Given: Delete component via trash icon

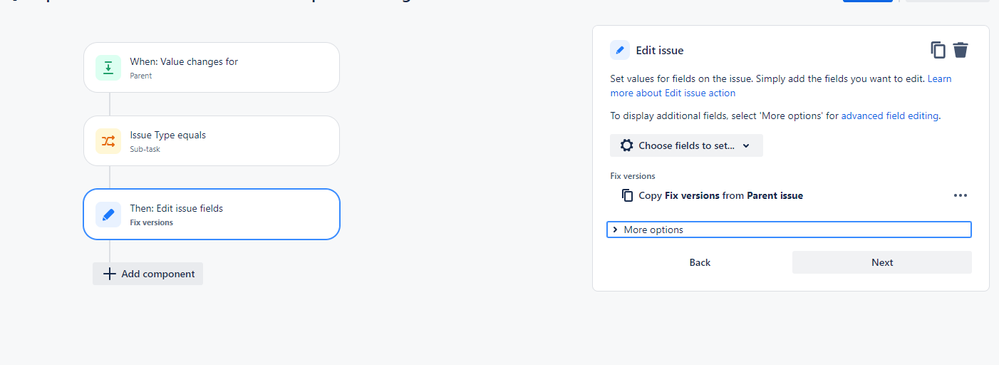Looking at the screenshot, I should click(x=961, y=50).
